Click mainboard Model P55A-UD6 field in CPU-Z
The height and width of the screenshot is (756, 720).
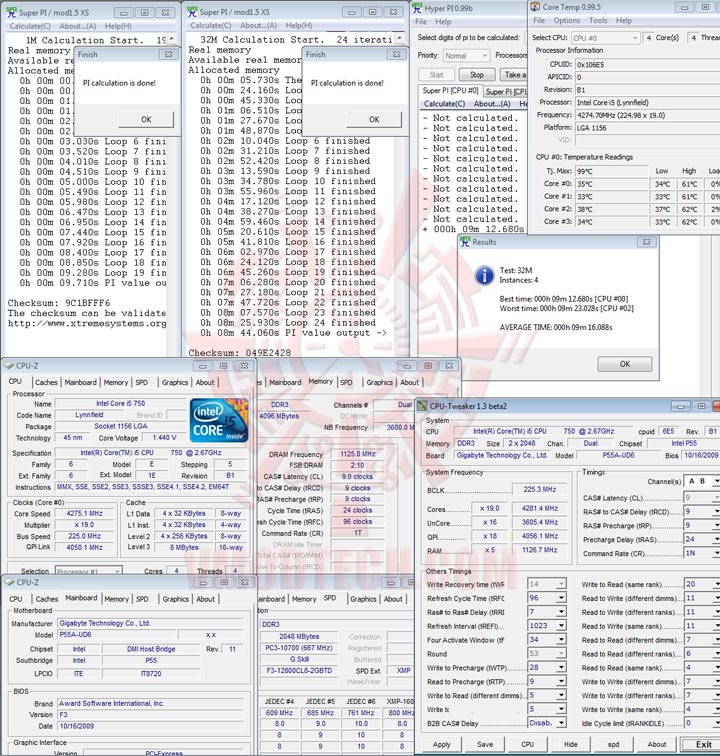[116, 634]
